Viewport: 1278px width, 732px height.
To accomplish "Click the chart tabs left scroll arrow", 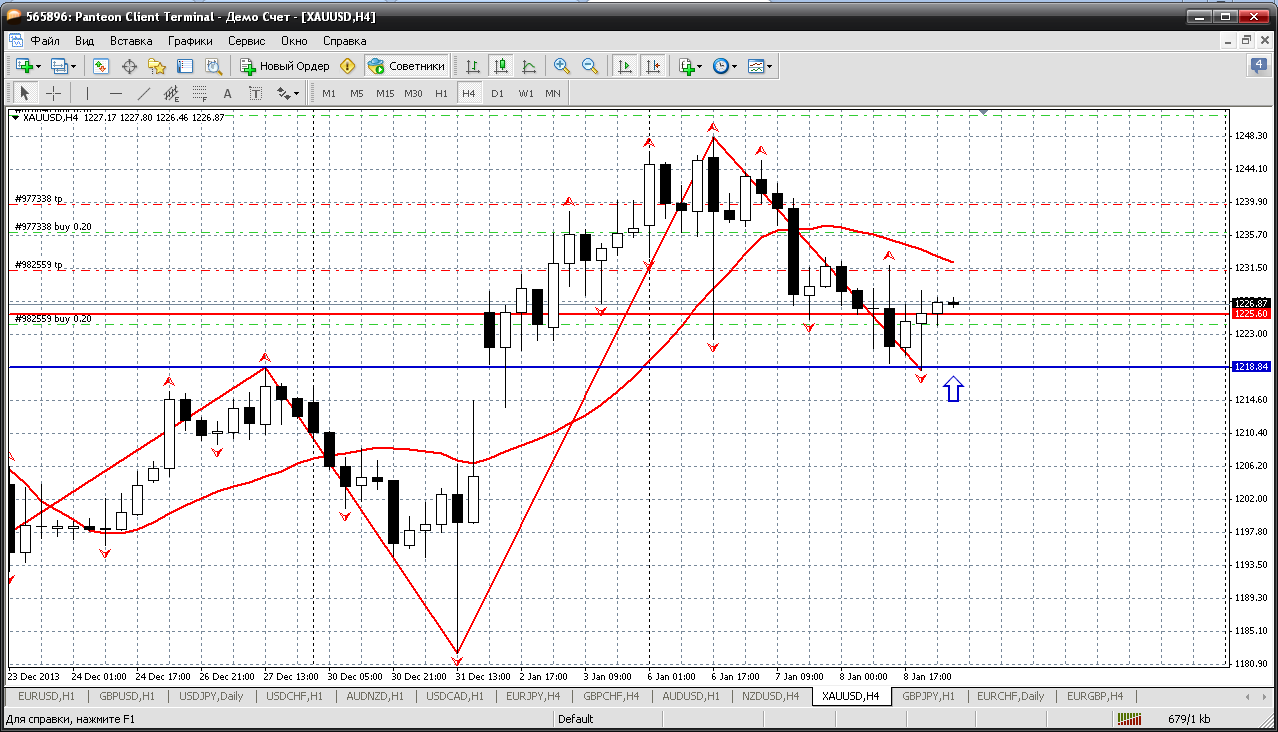I will point(1248,696).
